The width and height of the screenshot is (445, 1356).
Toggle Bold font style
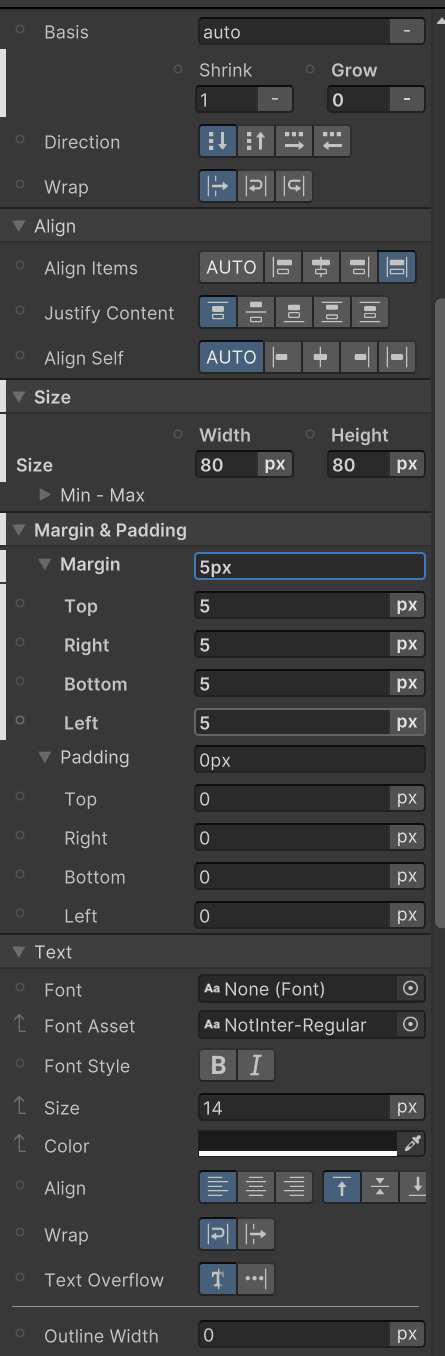click(218, 1066)
